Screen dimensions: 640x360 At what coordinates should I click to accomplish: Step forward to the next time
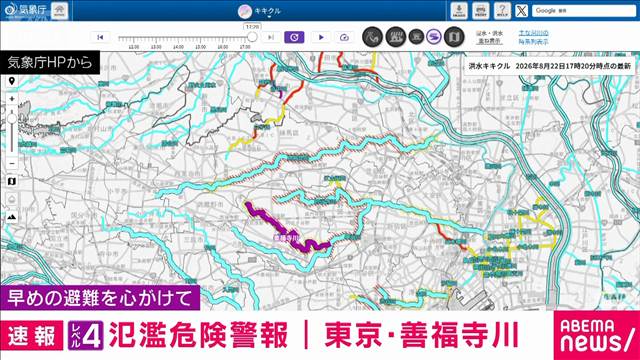(271, 37)
